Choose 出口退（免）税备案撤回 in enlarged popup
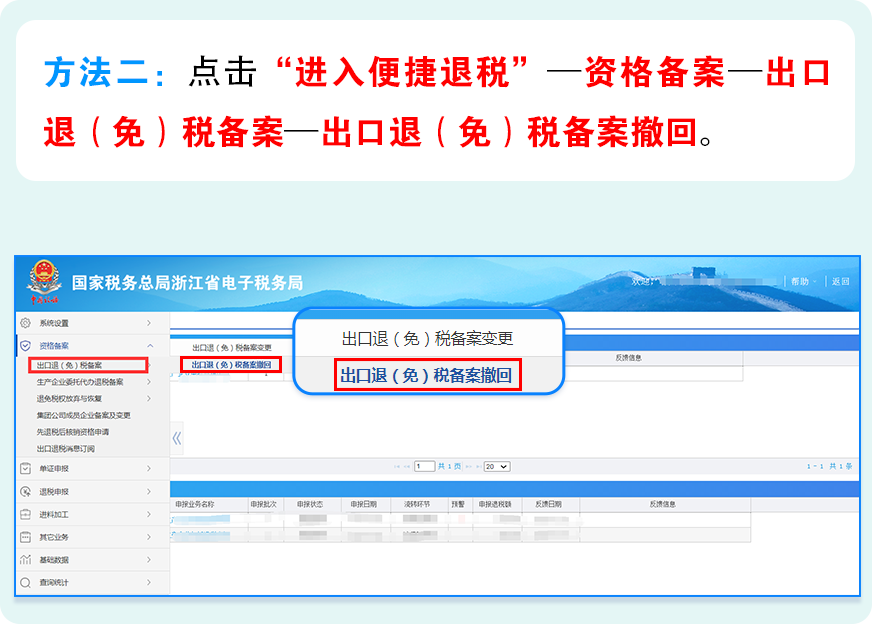Viewport: 873px width, 624px height. pos(426,376)
